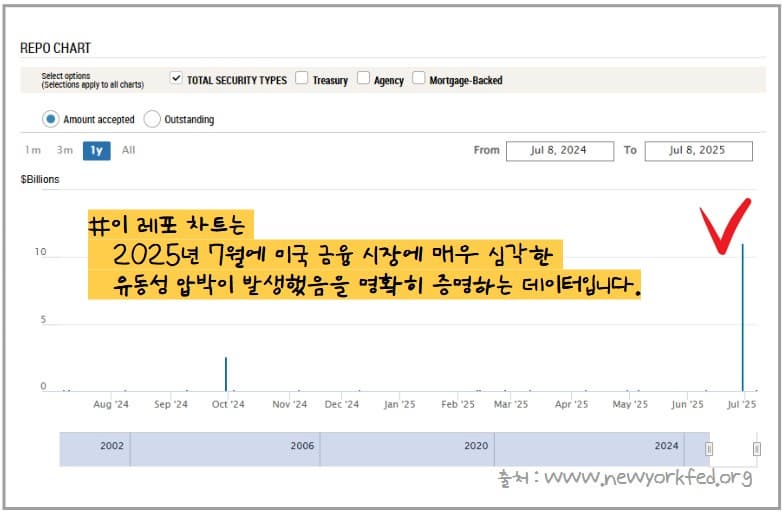
Task: Edit the To date field
Action: 699,151
